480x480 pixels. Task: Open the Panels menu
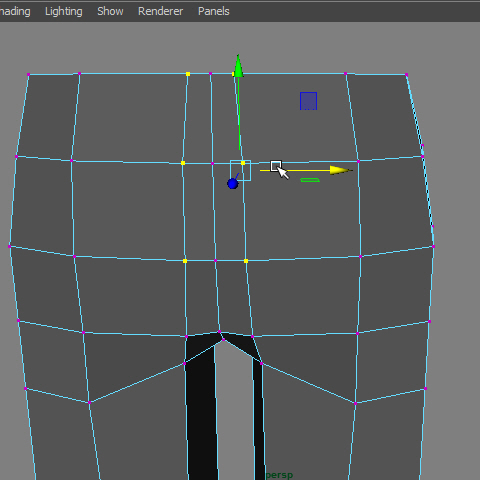pos(214,11)
